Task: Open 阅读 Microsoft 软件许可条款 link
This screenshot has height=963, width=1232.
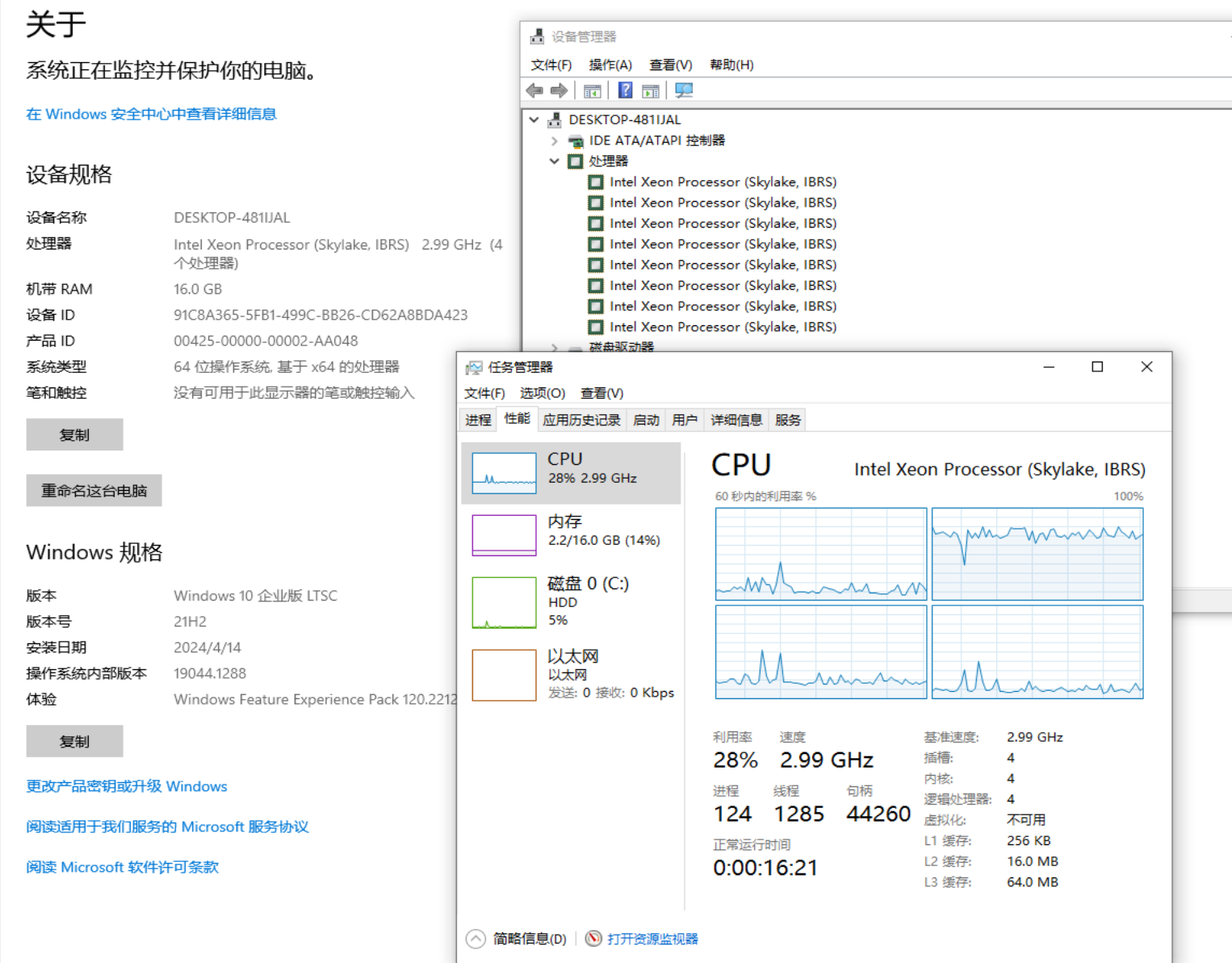Action: tap(122, 867)
